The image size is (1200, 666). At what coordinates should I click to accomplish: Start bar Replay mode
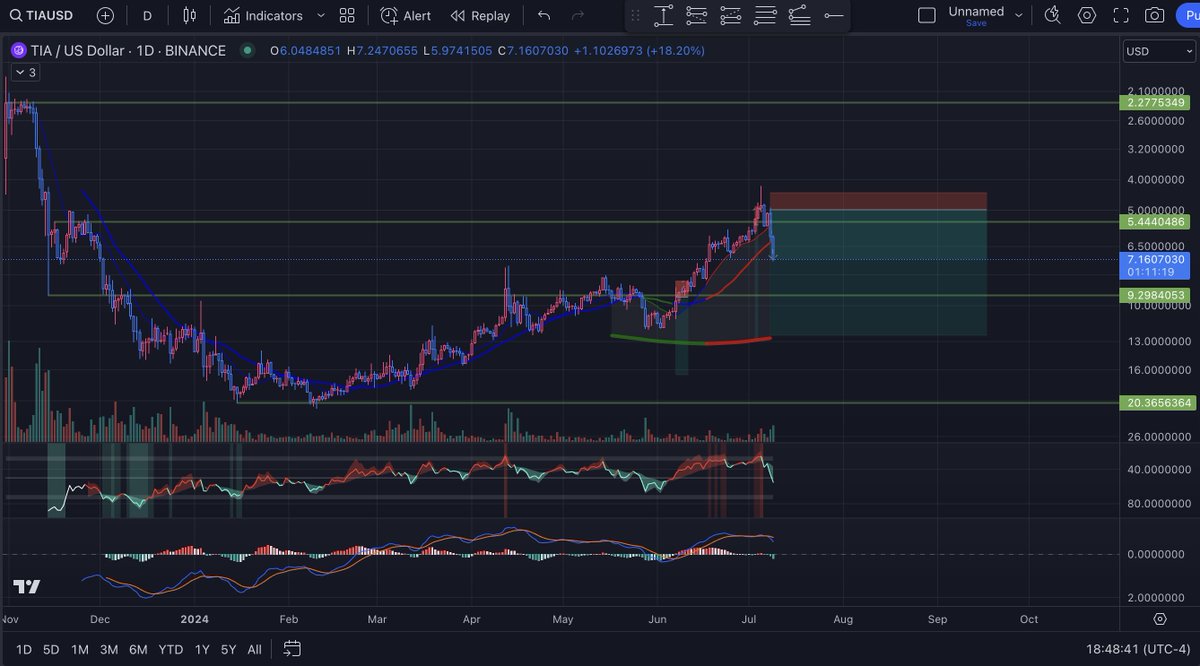[x=480, y=16]
